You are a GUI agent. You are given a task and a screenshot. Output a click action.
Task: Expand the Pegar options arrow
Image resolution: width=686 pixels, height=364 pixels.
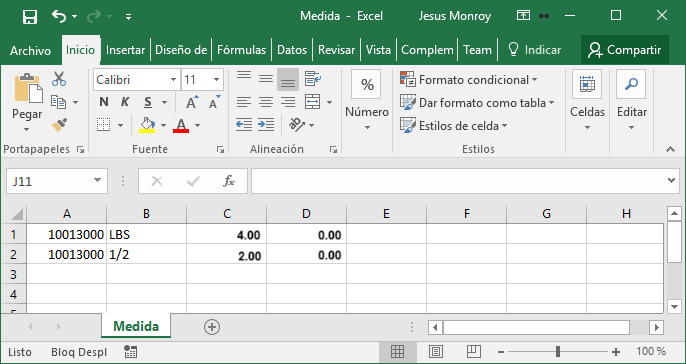27,130
